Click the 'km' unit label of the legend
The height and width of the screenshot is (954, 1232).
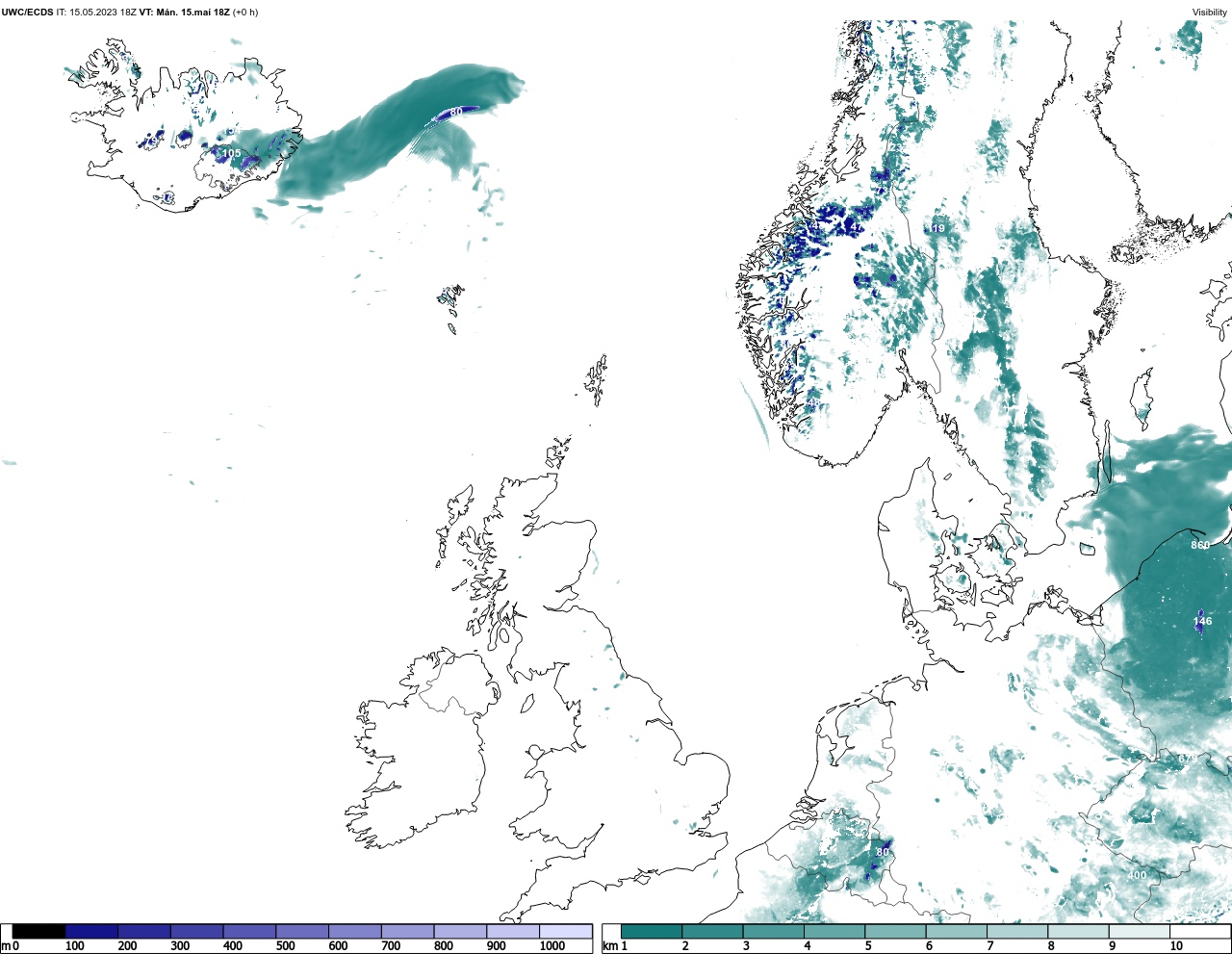coord(609,946)
